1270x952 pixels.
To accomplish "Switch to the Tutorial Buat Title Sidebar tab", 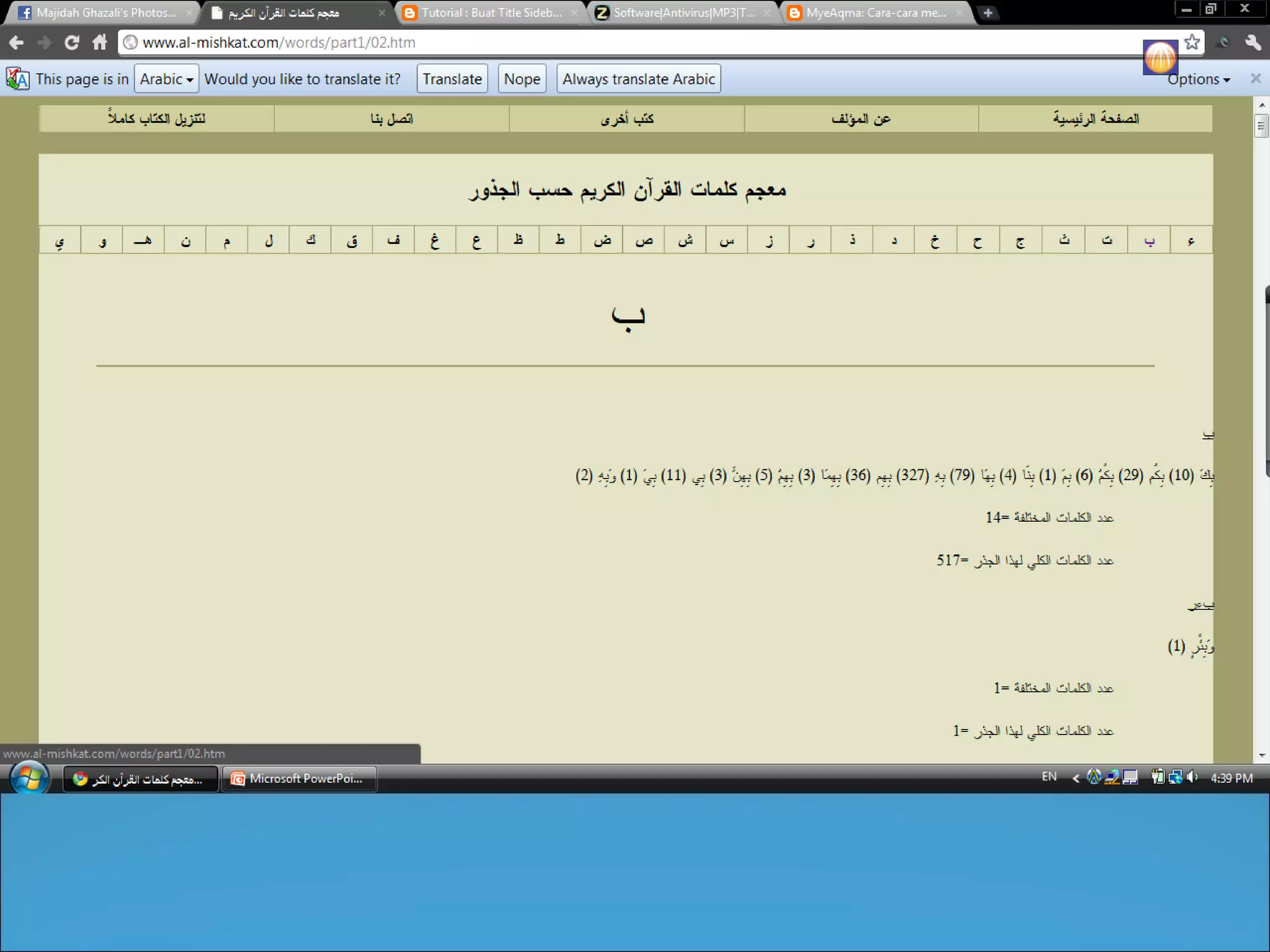I will coord(490,12).
